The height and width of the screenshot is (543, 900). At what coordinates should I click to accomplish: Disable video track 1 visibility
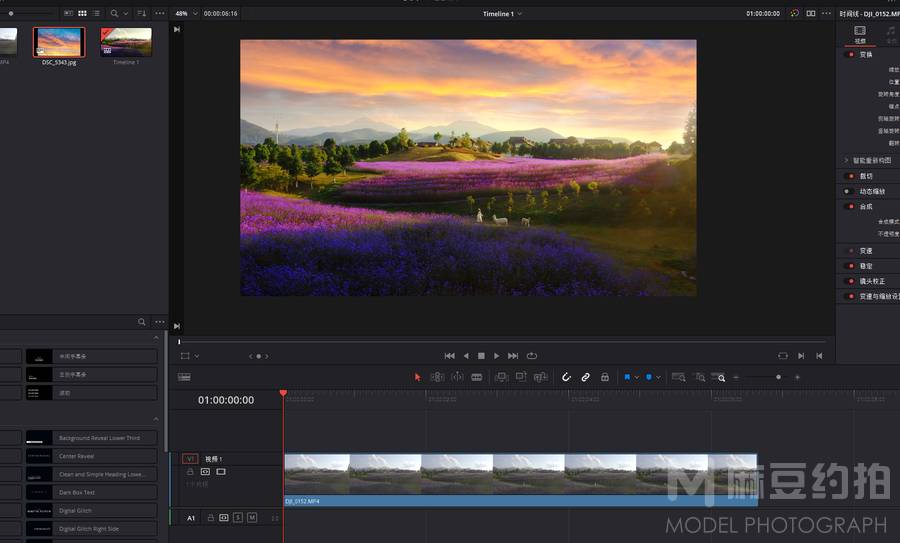point(221,472)
